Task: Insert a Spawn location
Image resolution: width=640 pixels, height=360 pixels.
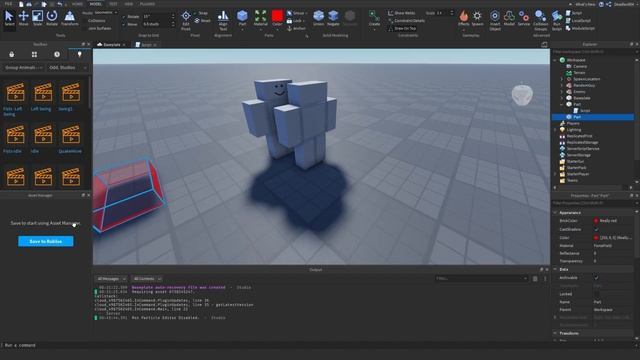Action: pyautogui.click(x=477, y=18)
